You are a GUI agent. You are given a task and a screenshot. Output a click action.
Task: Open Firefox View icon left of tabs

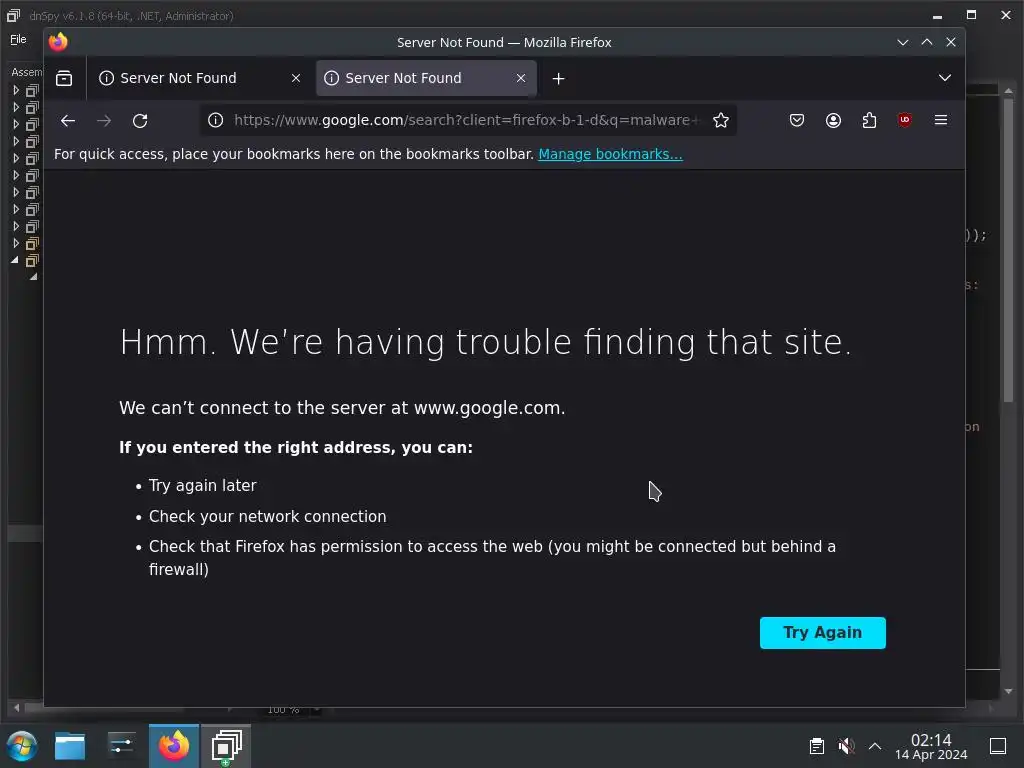tap(64, 78)
